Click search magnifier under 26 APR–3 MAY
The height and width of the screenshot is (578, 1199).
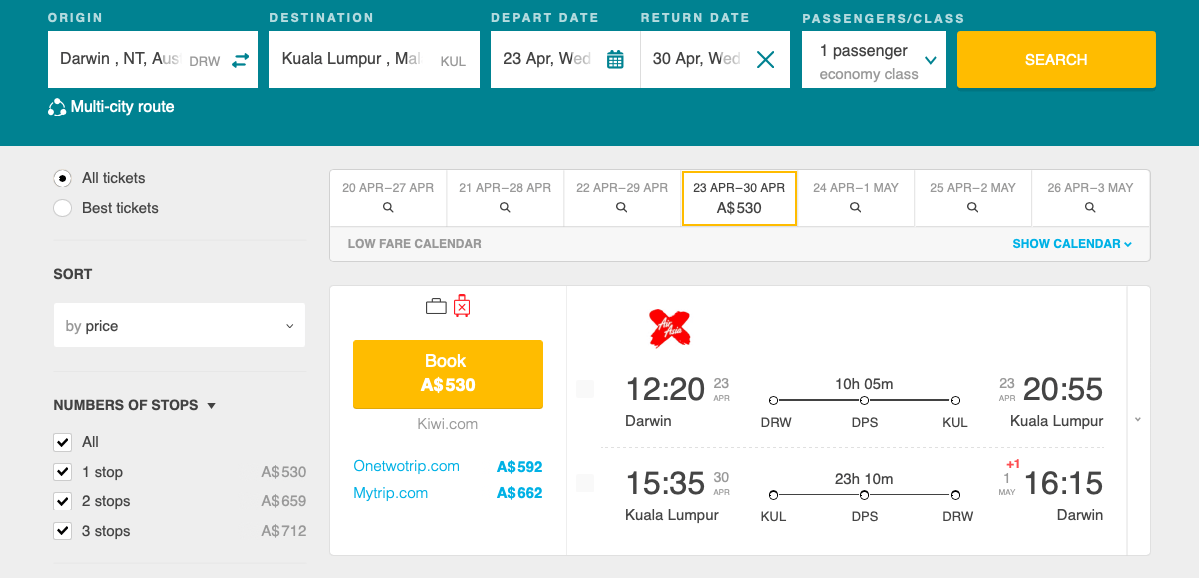[x=1090, y=207]
